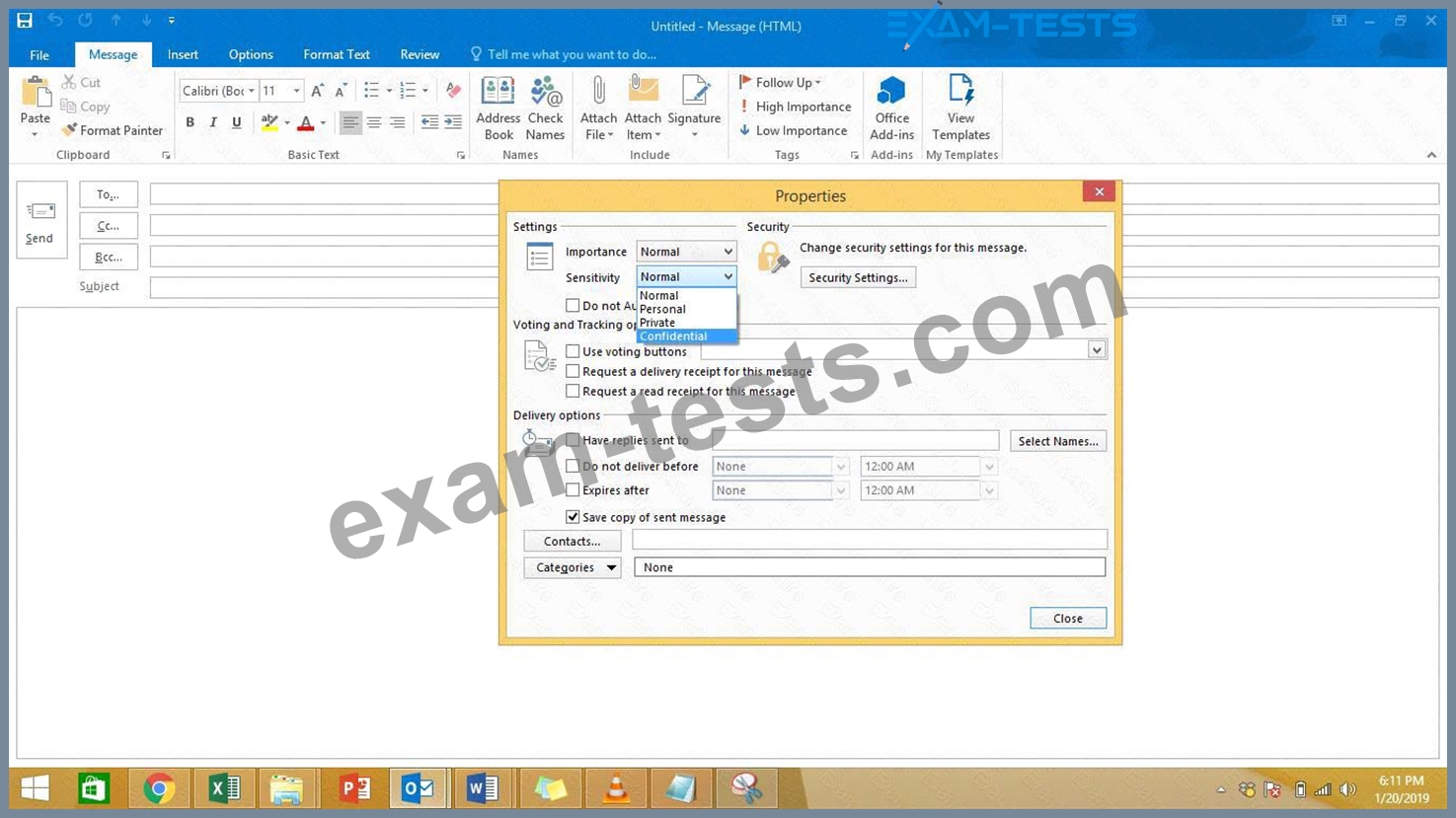Select the Format Painter tool
1456x818 pixels.
click(111, 130)
